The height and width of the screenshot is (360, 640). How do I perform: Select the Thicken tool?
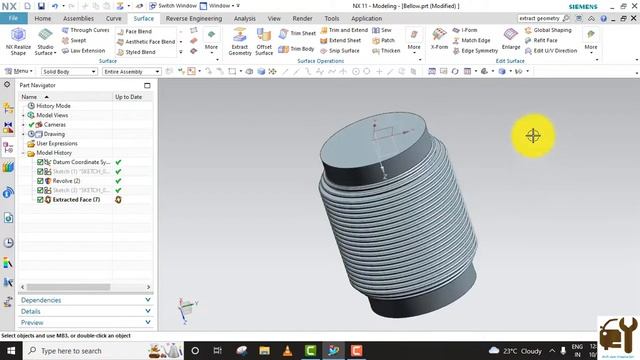386,51
